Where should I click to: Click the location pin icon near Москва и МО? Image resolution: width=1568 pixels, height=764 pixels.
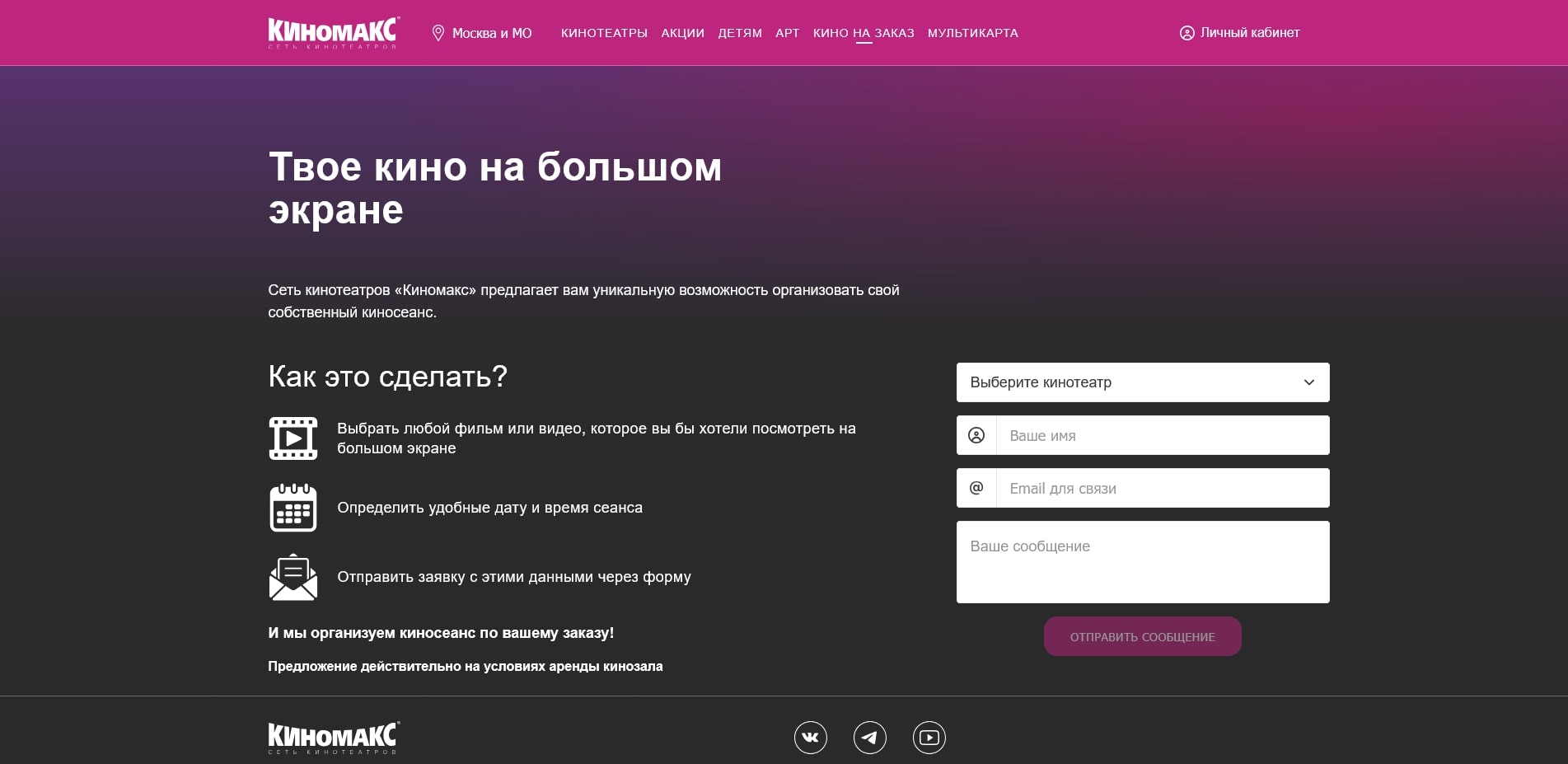(438, 32)
